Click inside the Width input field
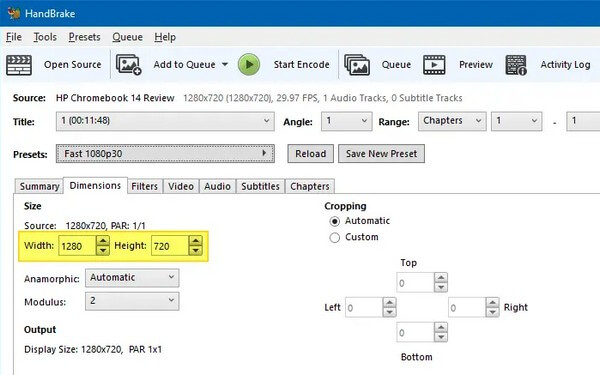600x375 pixels. point(77,246)
